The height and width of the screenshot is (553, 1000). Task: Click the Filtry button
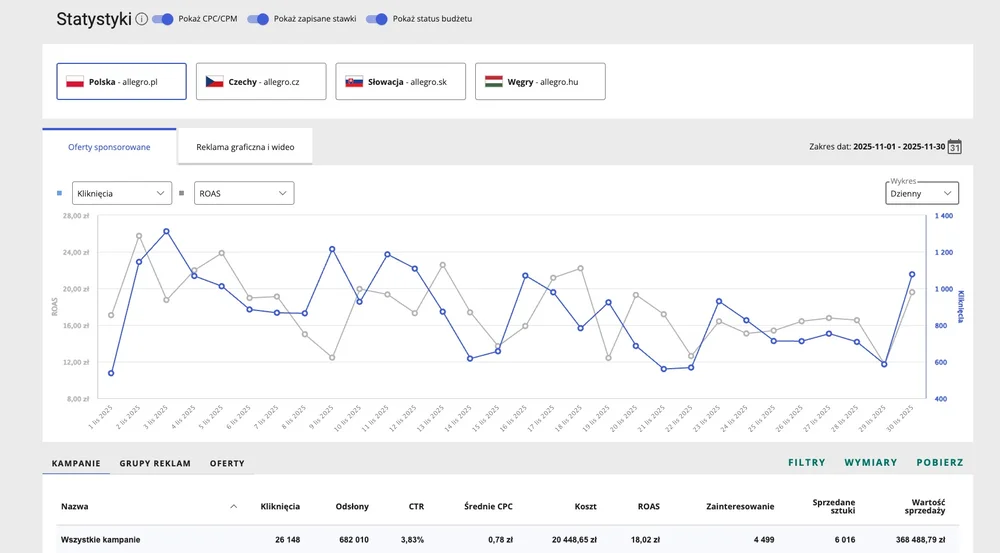point(806,463)
